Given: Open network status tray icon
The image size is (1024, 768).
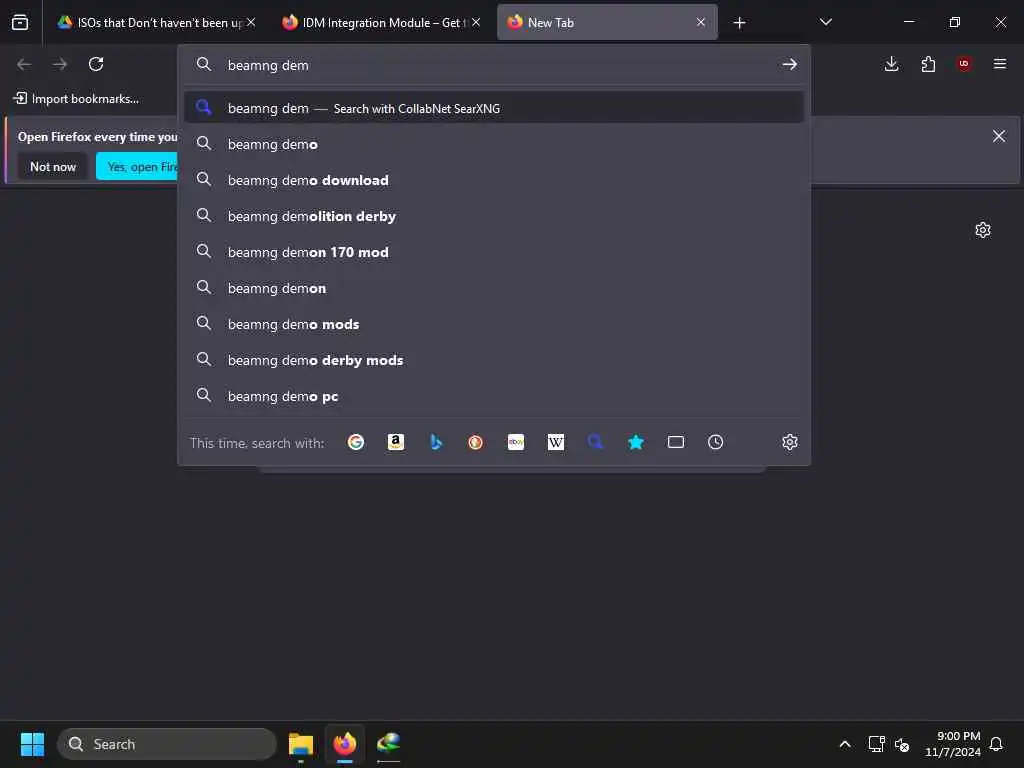Looking at the screenshot, I should [x=876, y=744].
